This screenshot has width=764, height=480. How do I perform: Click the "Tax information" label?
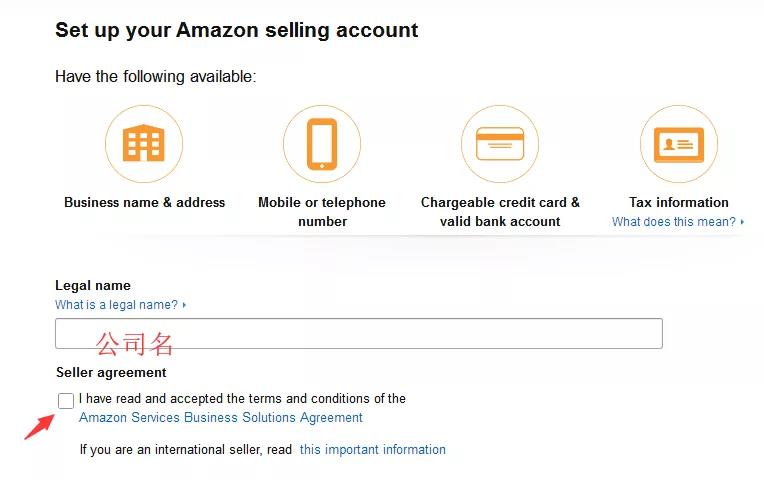678,202
